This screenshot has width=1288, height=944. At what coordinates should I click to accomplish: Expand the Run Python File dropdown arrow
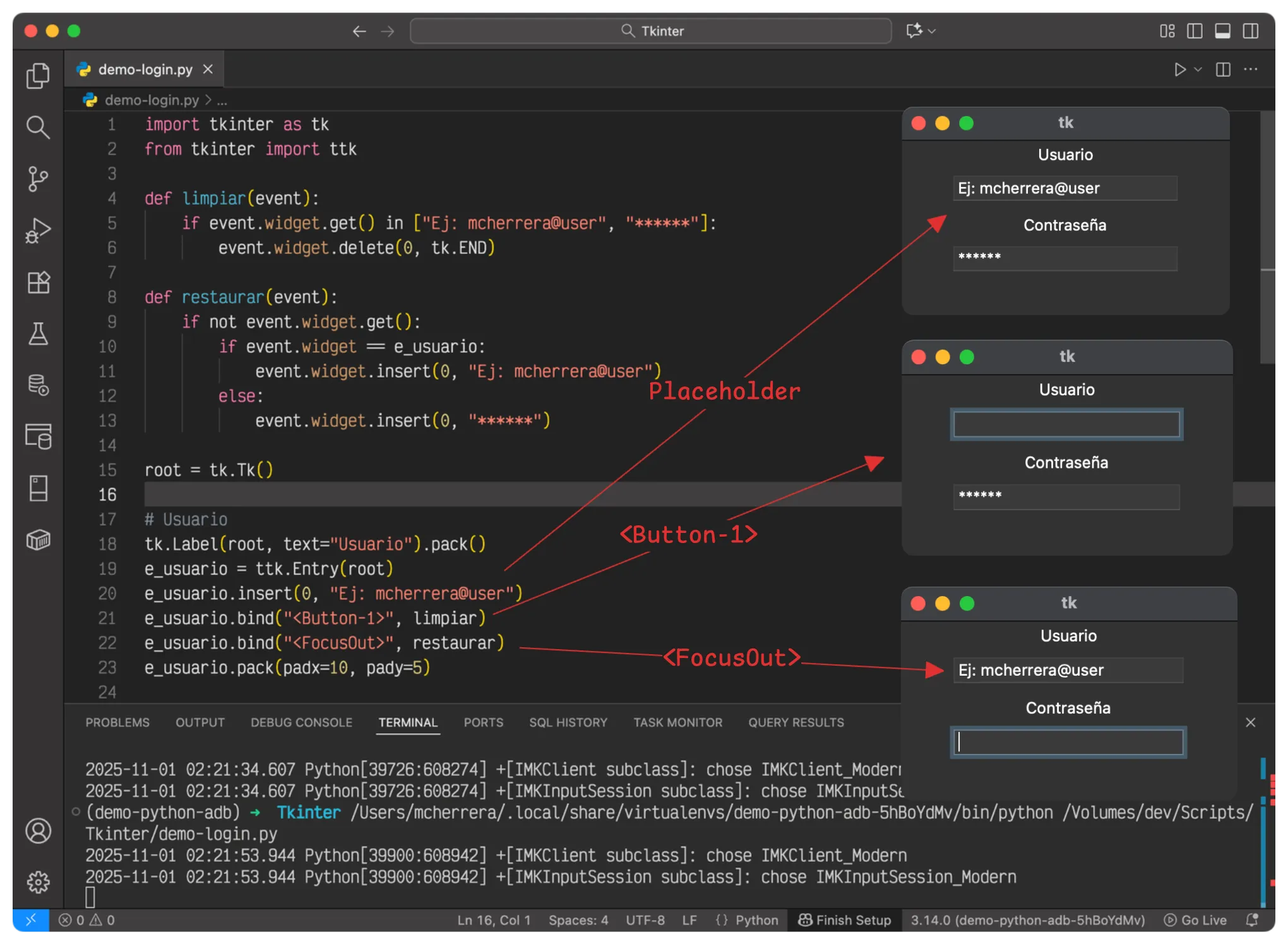1198,69
